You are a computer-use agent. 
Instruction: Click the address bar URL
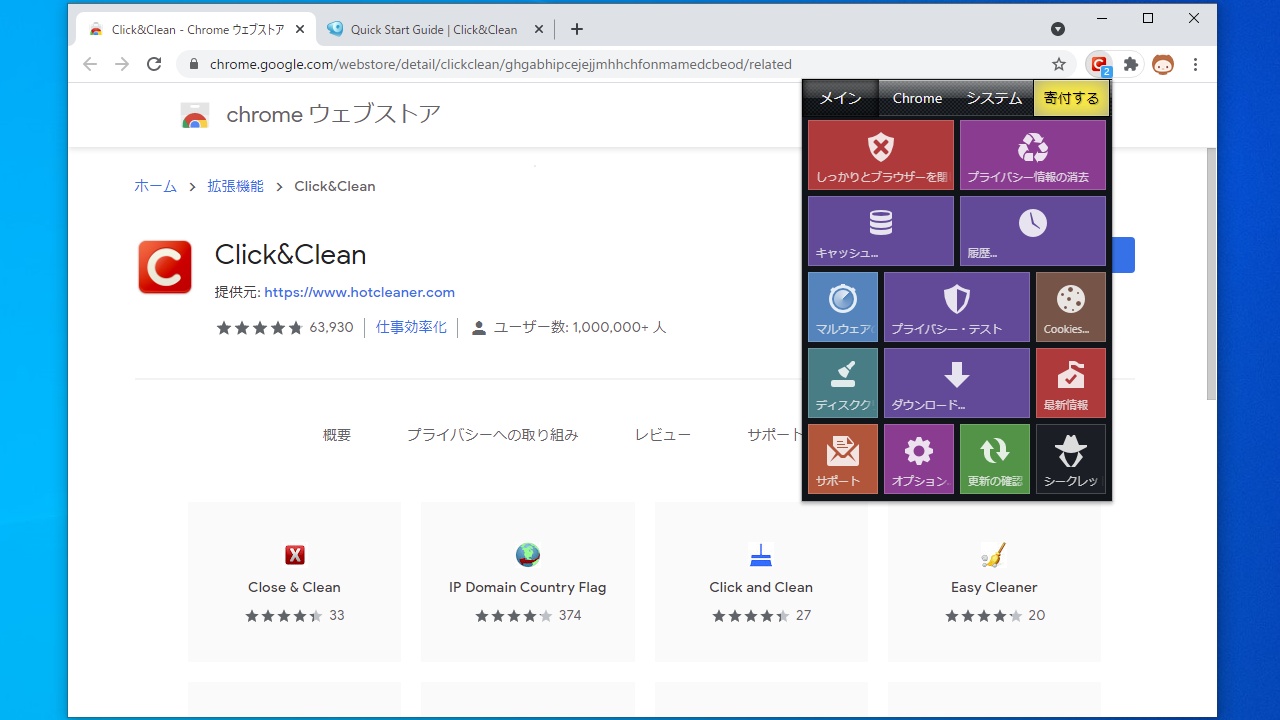pos(500,64)
